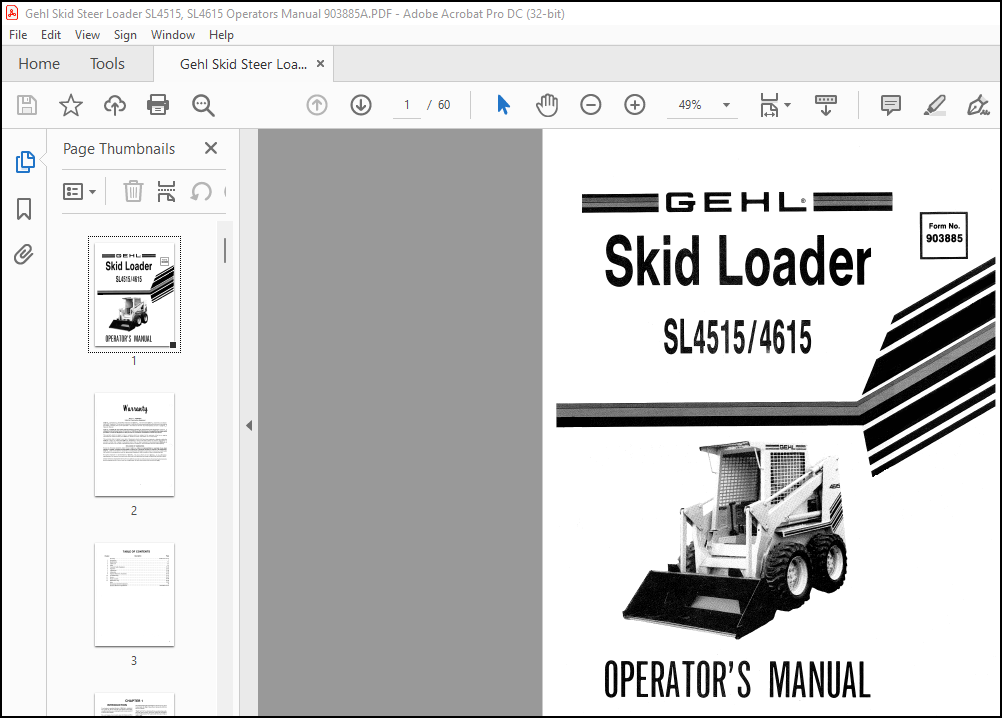Select the highlighter pen tool

(x=934, y=105)
